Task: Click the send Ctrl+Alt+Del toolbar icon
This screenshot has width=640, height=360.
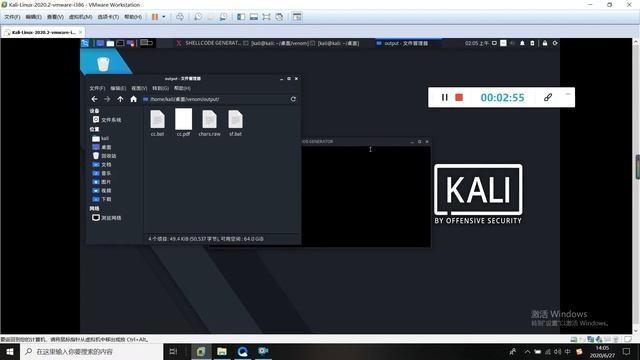Action: click(180, 17)
